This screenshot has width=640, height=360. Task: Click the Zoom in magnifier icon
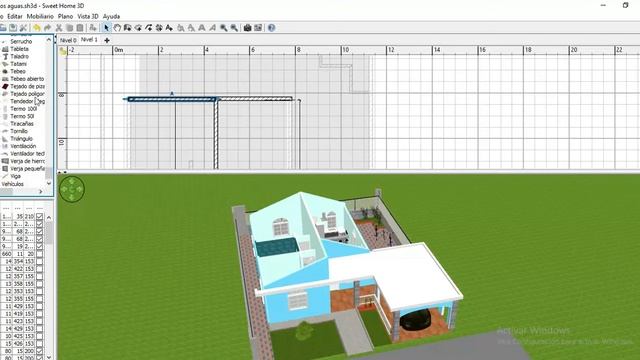[224, 28]
